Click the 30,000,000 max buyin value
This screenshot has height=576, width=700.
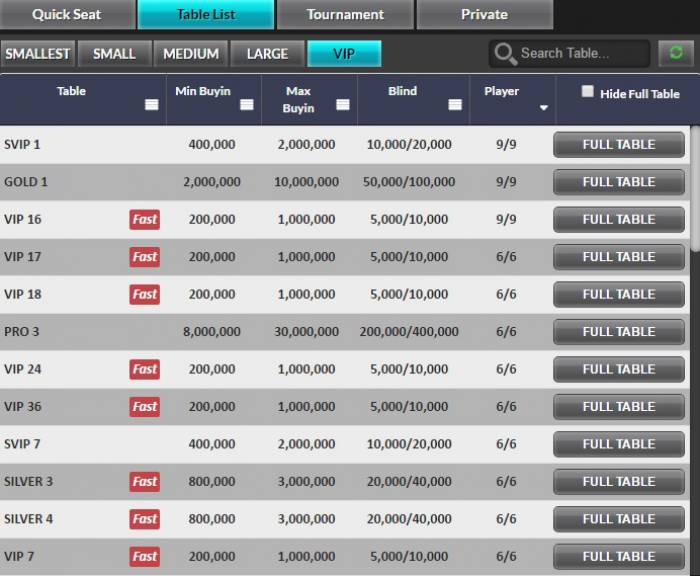(x=306, y=332)
